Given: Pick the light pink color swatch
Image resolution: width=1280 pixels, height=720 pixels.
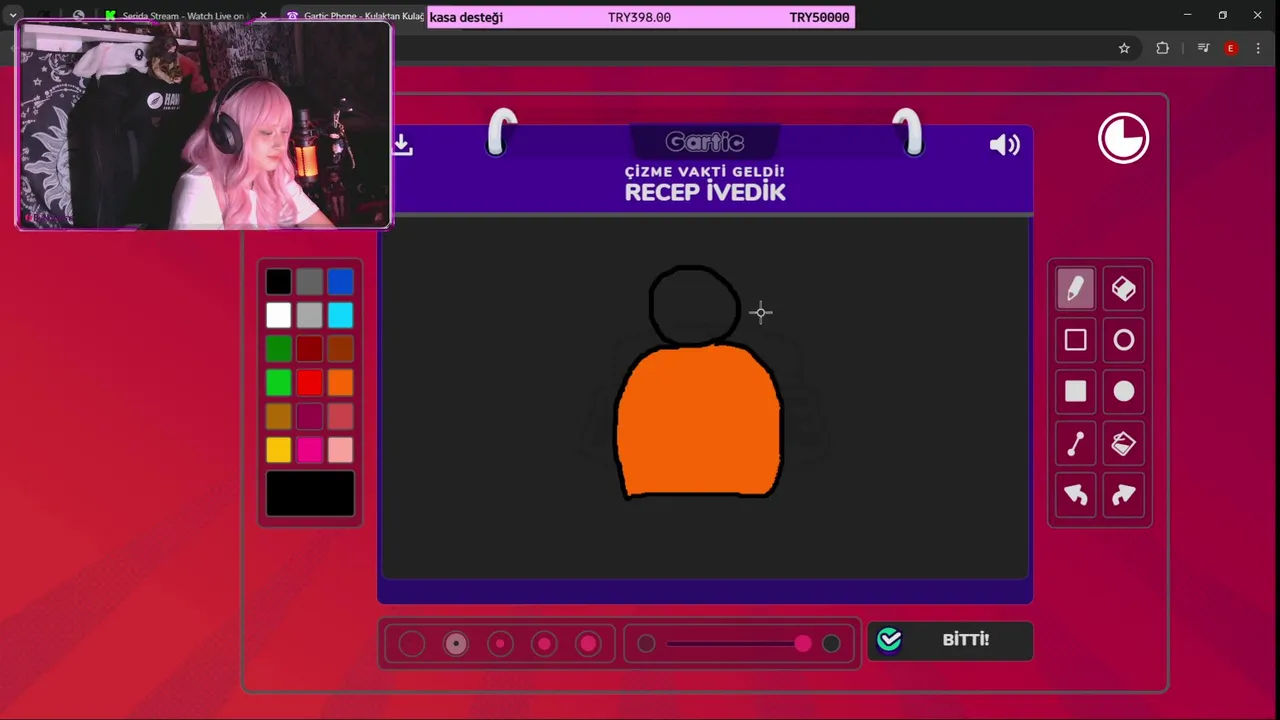Looking at the screenshot, I should pos(341,450).
